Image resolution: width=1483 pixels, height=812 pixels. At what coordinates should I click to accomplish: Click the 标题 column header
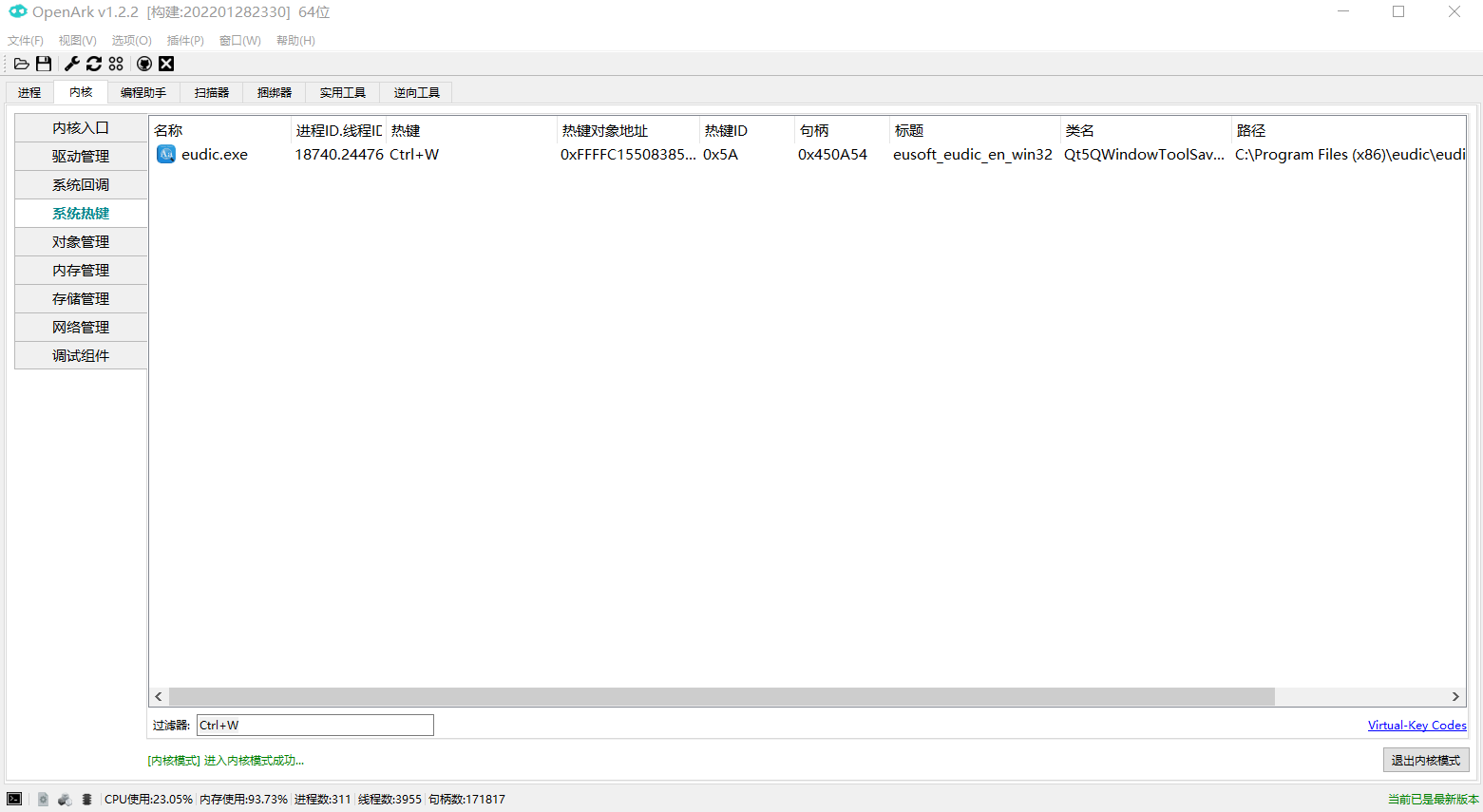point(975,130)
